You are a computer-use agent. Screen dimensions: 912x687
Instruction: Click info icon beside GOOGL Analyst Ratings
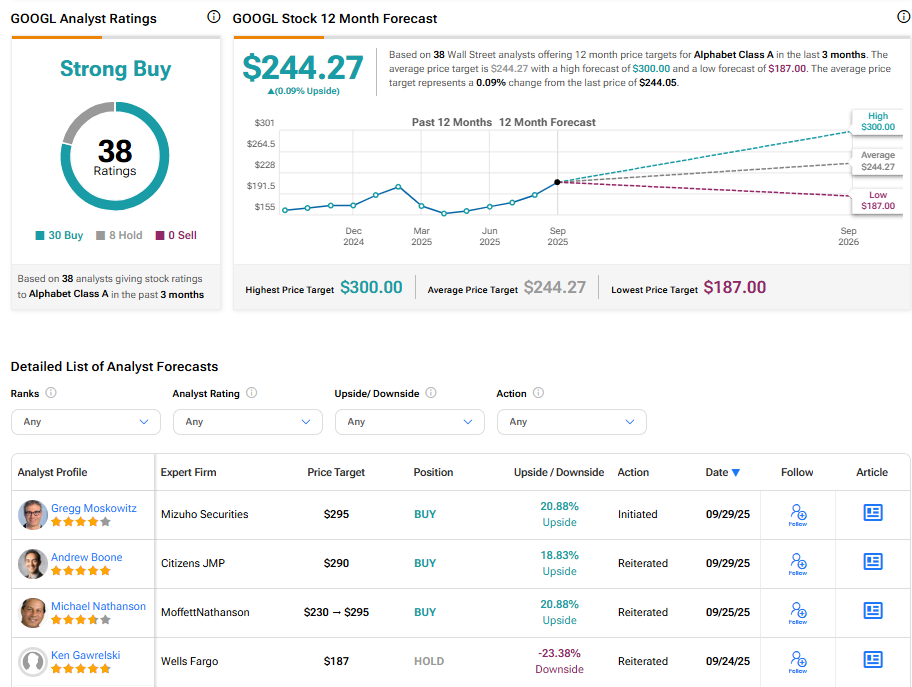point(213,17)
